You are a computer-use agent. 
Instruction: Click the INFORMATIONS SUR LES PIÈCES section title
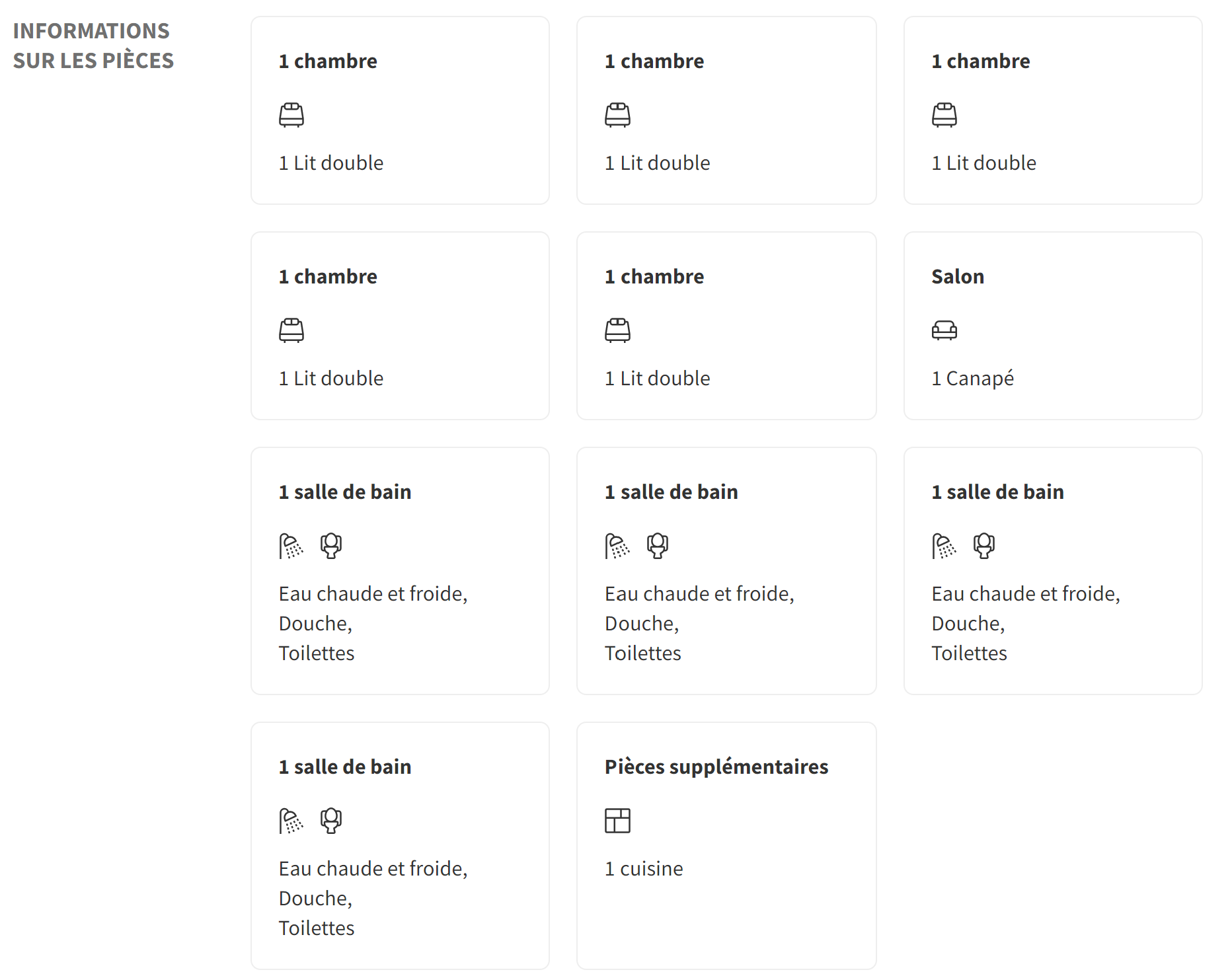point(93,46)
